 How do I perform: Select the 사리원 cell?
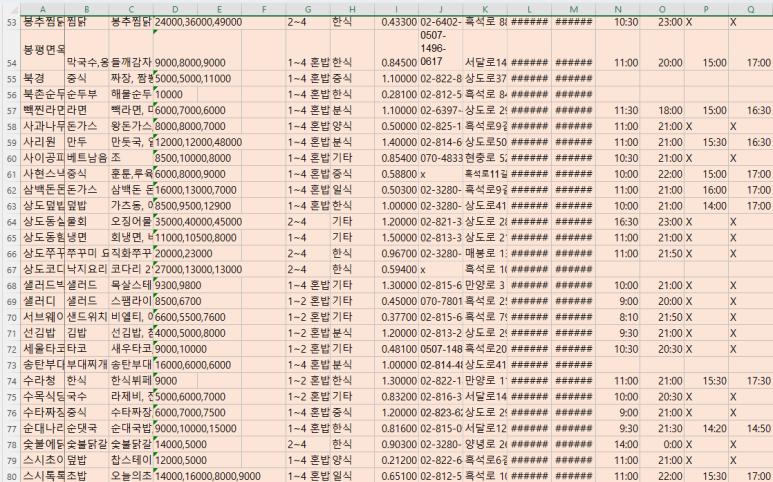(42, 142)
